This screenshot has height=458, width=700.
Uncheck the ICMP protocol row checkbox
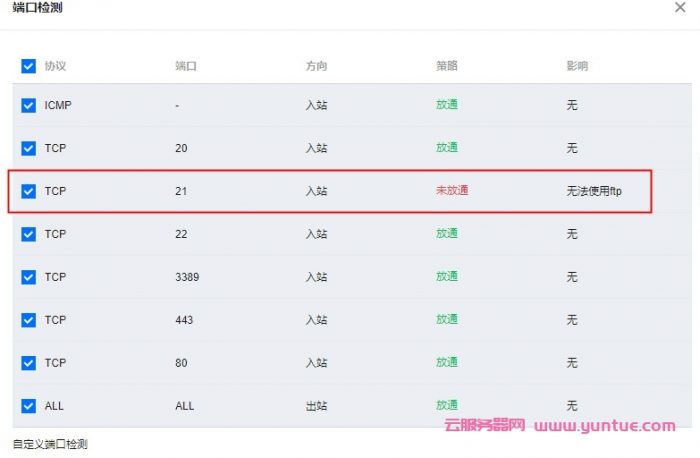tap(28, 105)
